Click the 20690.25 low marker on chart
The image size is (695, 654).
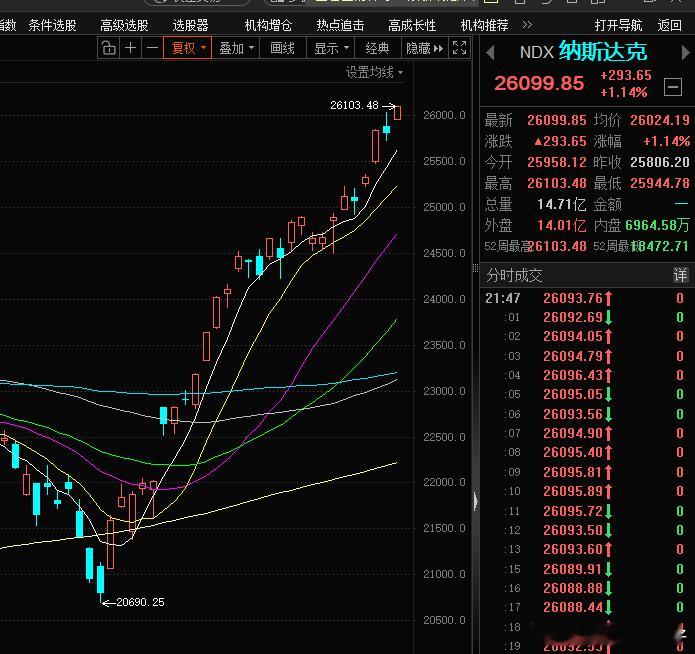pos(140,602)
